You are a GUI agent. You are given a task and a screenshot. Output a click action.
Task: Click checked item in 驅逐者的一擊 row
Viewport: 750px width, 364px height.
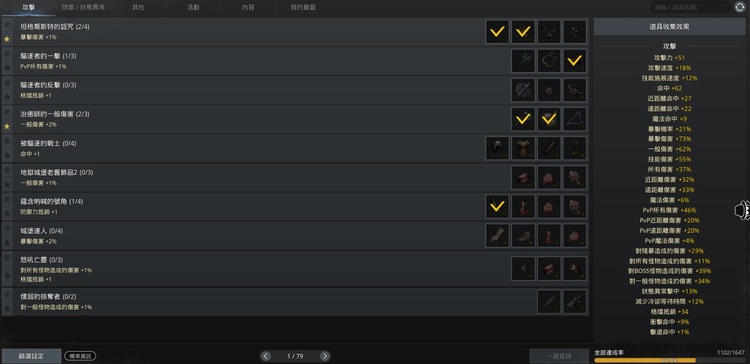[x=574, y=61]
